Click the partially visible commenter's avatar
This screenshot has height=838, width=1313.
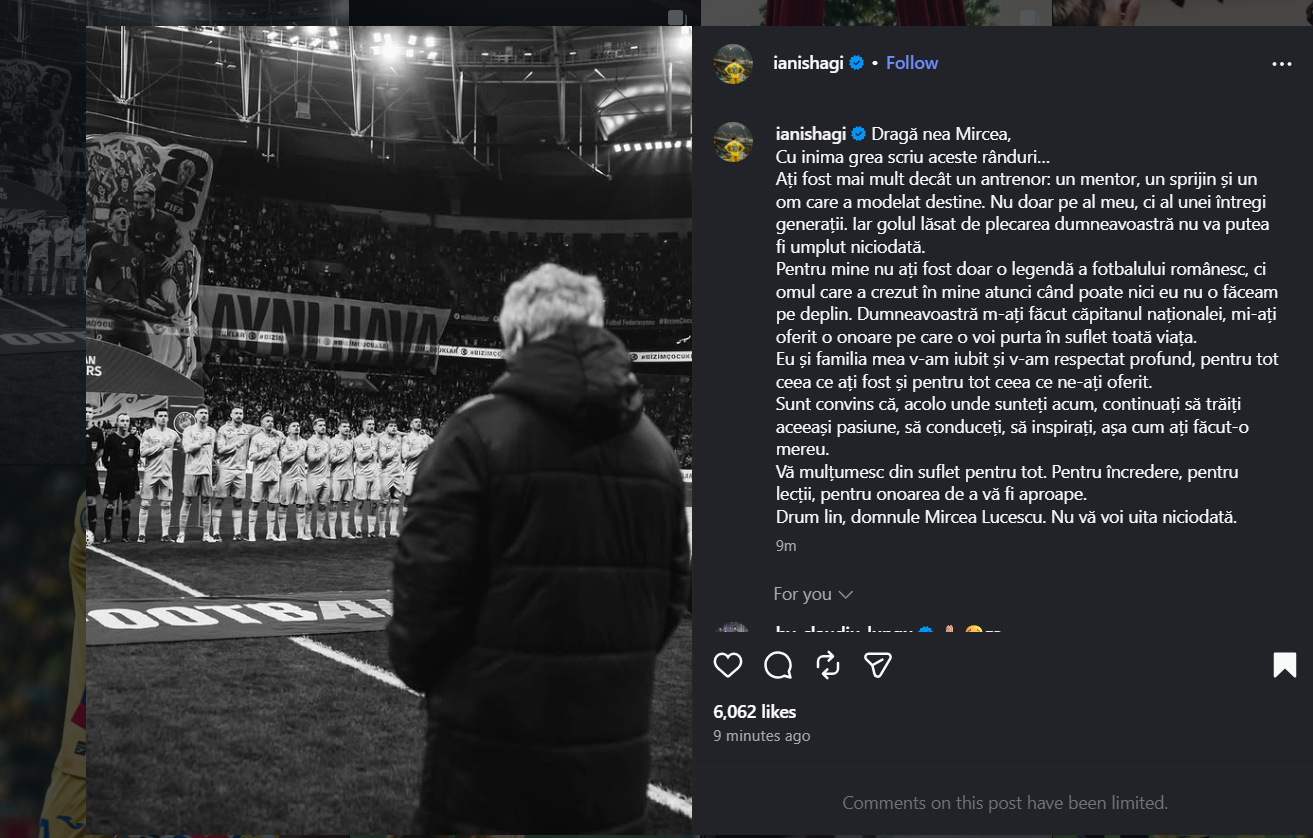tap(733, 629)
